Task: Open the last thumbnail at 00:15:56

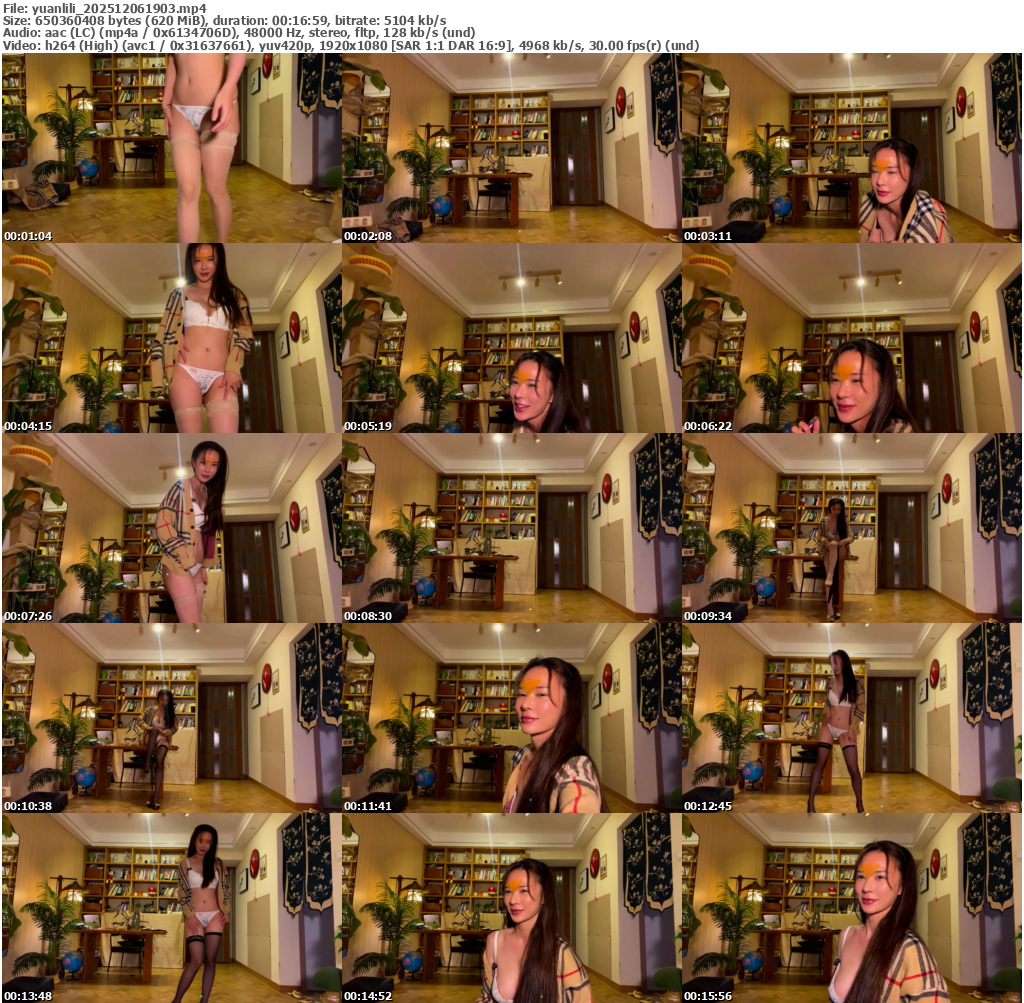Action: click(x=851, y=908)
